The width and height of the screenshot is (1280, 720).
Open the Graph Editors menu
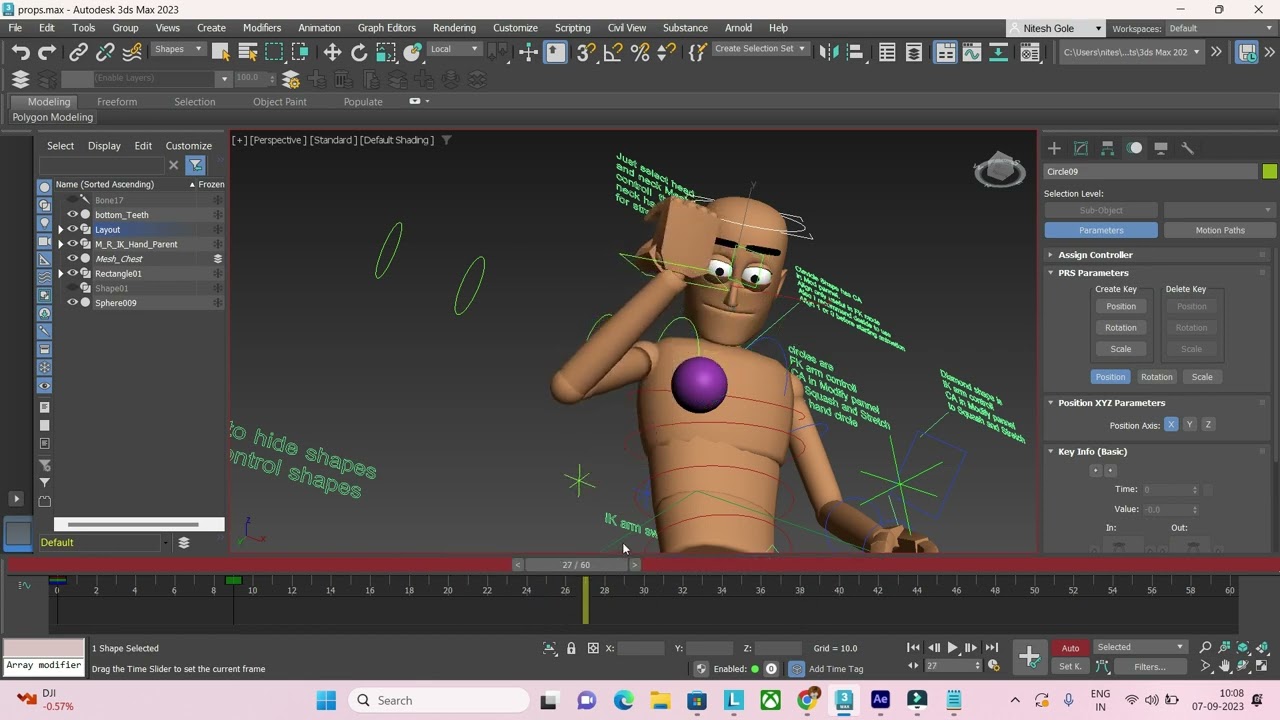386,28
